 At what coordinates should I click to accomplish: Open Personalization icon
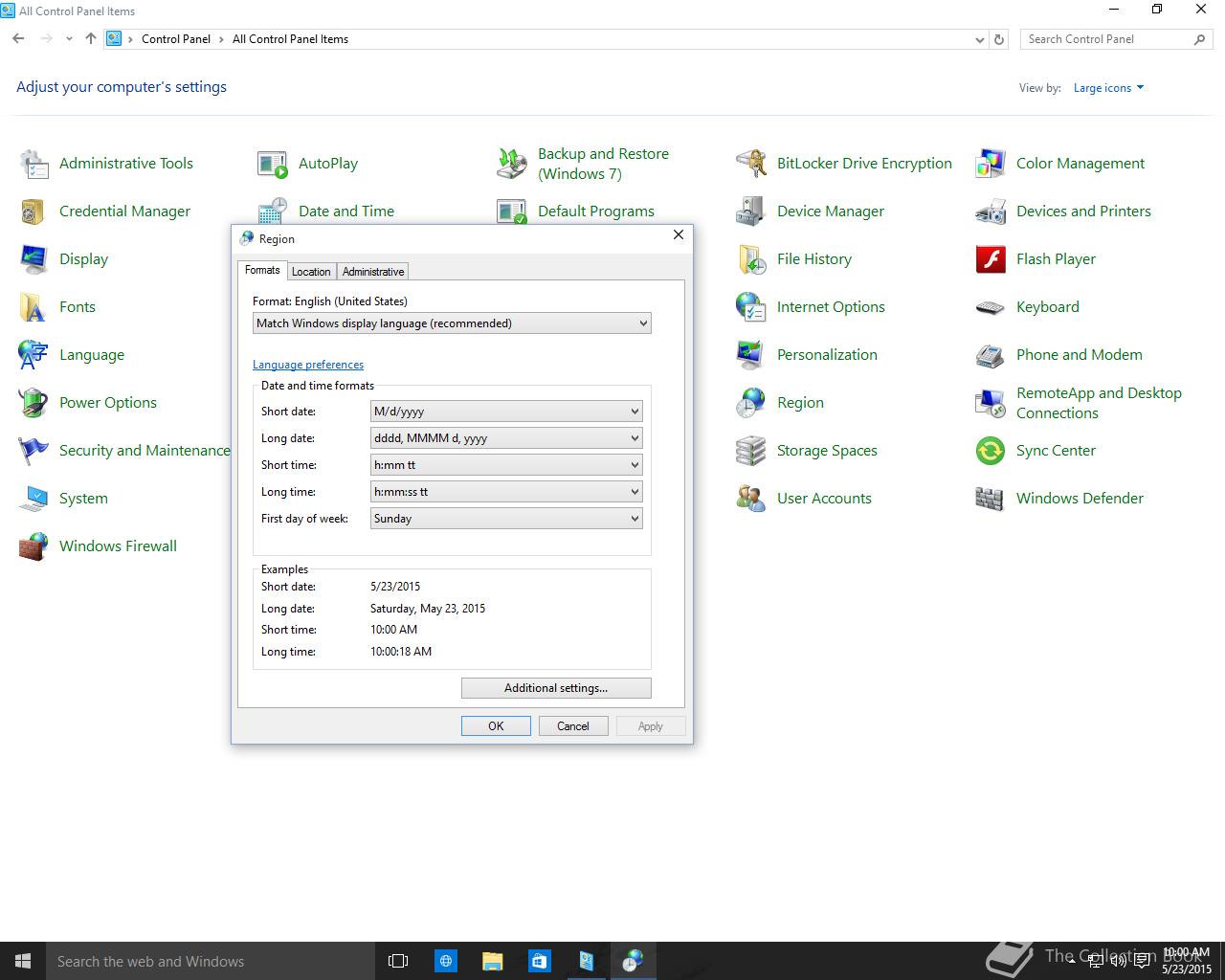coord(751,355)
